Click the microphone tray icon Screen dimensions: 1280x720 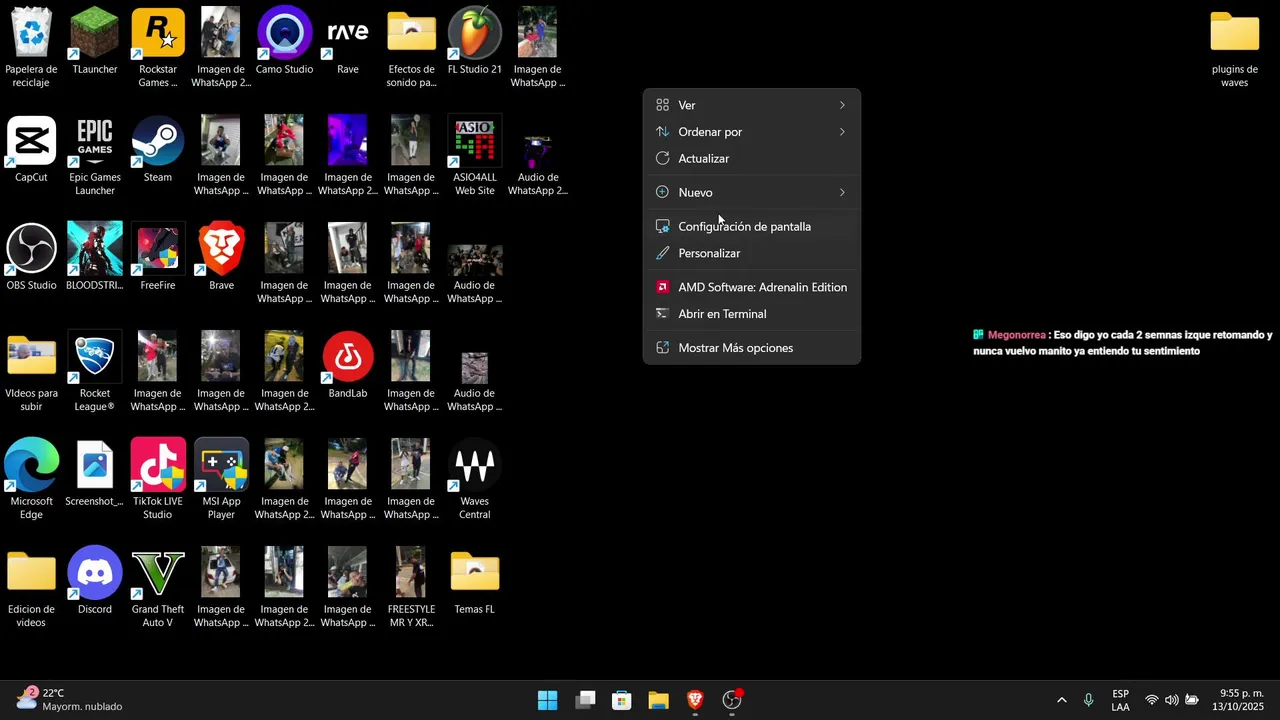(x=1088, y=700)
